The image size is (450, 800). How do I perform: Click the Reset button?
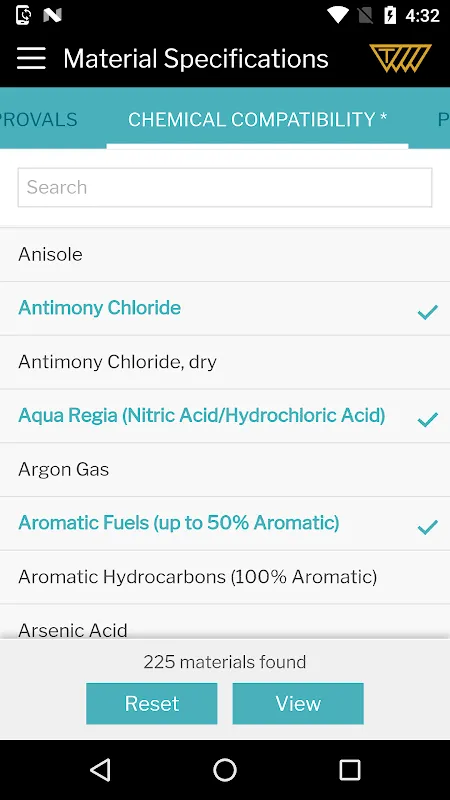(x=152, y=704)
